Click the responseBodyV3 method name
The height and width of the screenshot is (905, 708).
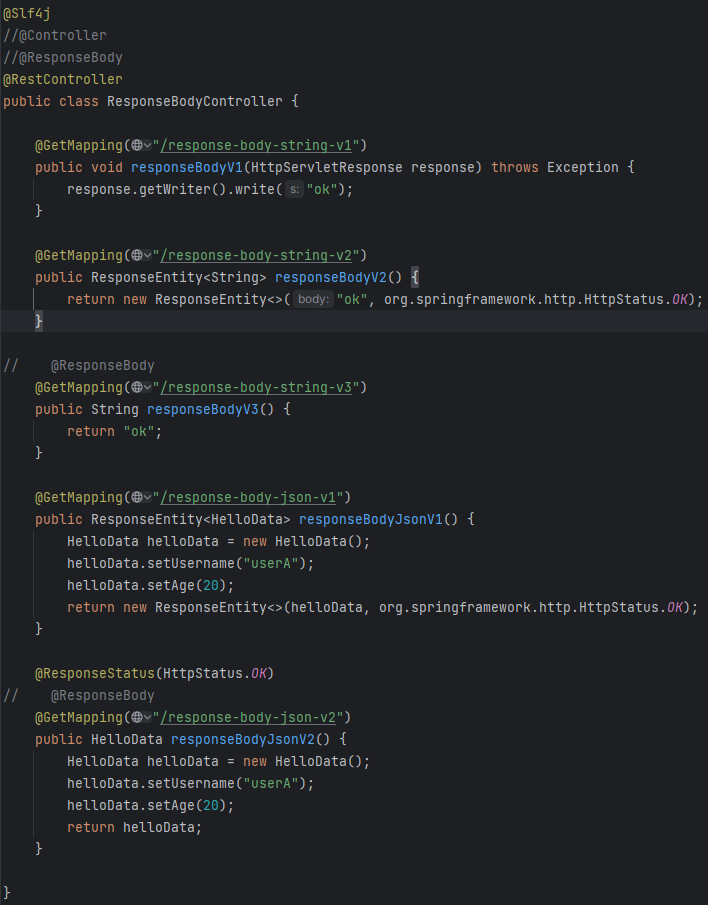203,409
